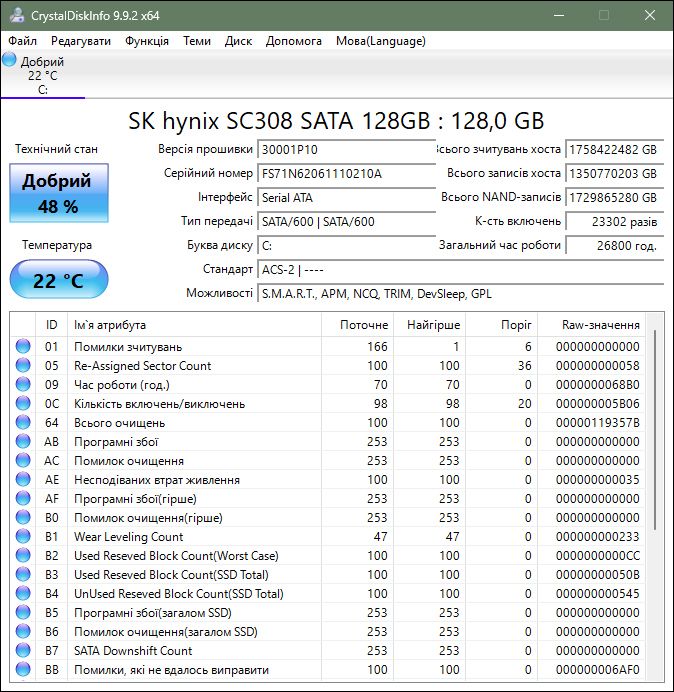
Task: Click status orb for attribute B2 row
Action: [23, 555]
